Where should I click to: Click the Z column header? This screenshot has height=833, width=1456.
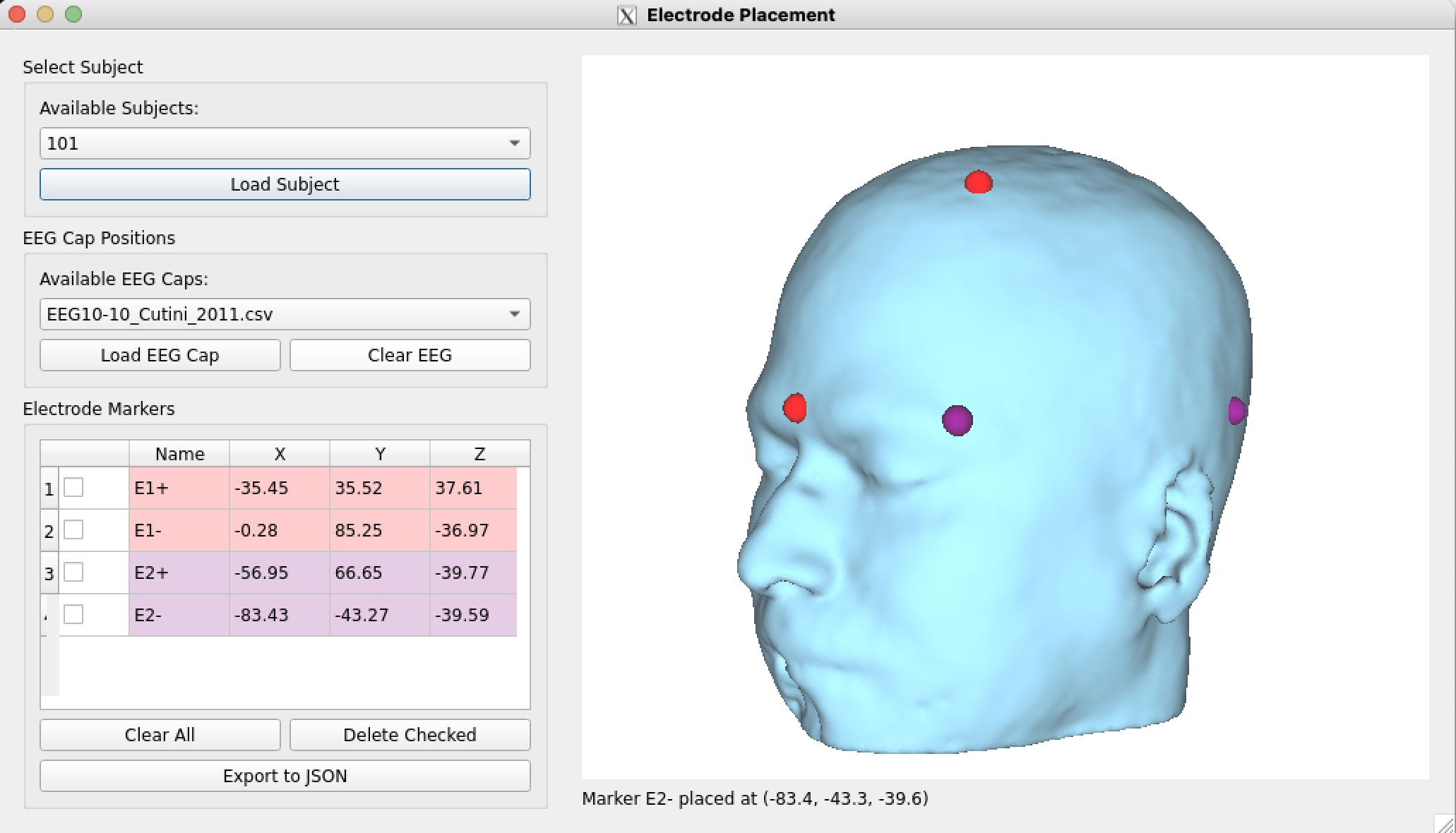pos(479,454)
